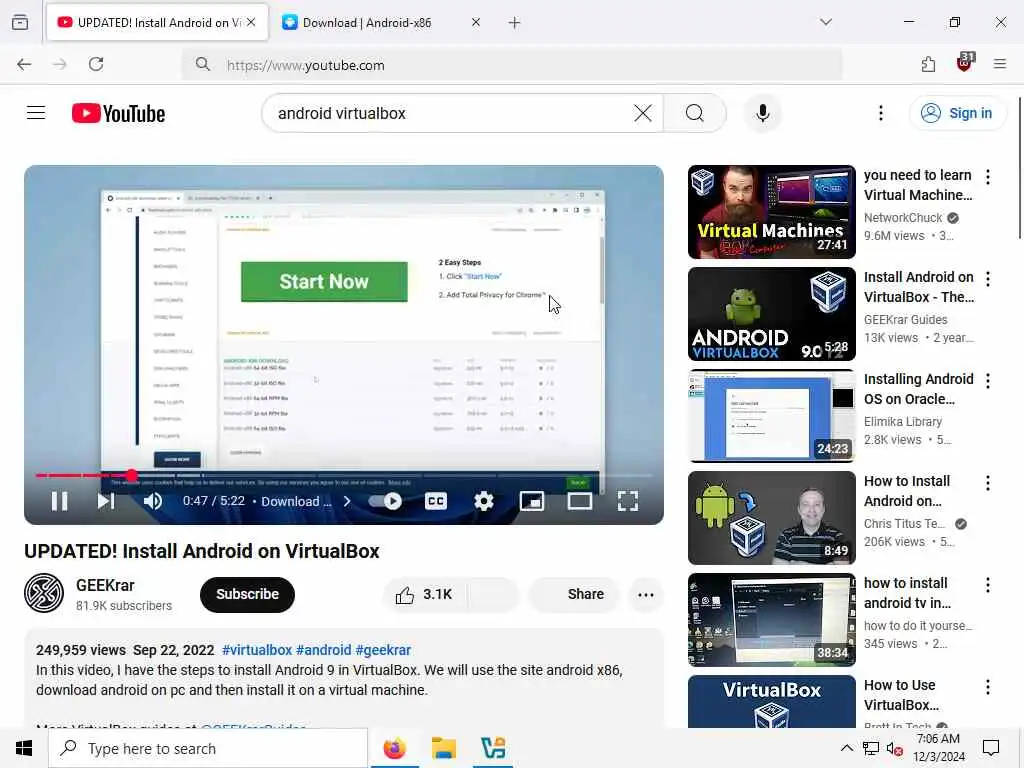Screen dimensions: 1024x768
Task: Open more actions under the video
Action: 646,594
